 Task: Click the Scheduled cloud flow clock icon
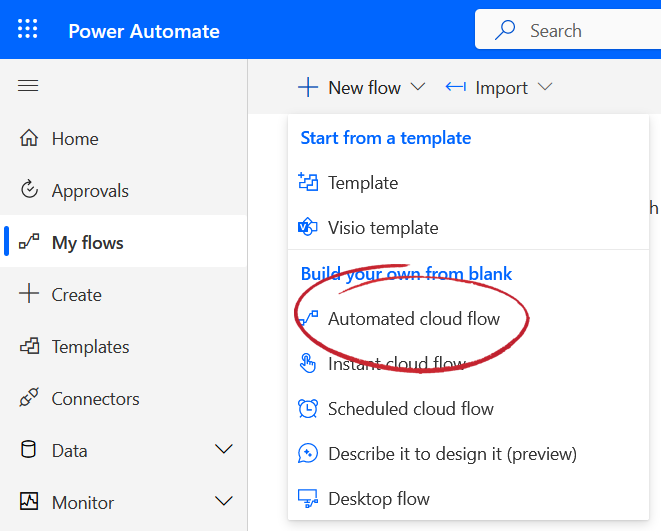tap(308, 409)
